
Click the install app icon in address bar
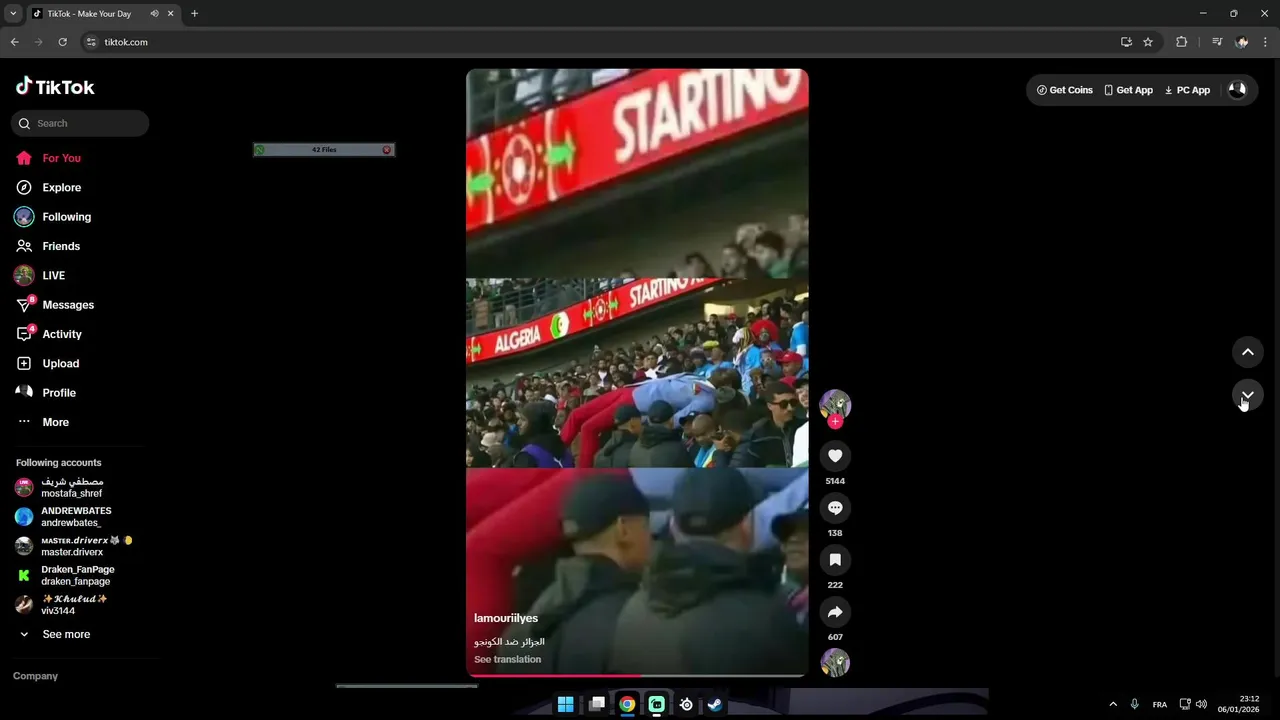1126,42
